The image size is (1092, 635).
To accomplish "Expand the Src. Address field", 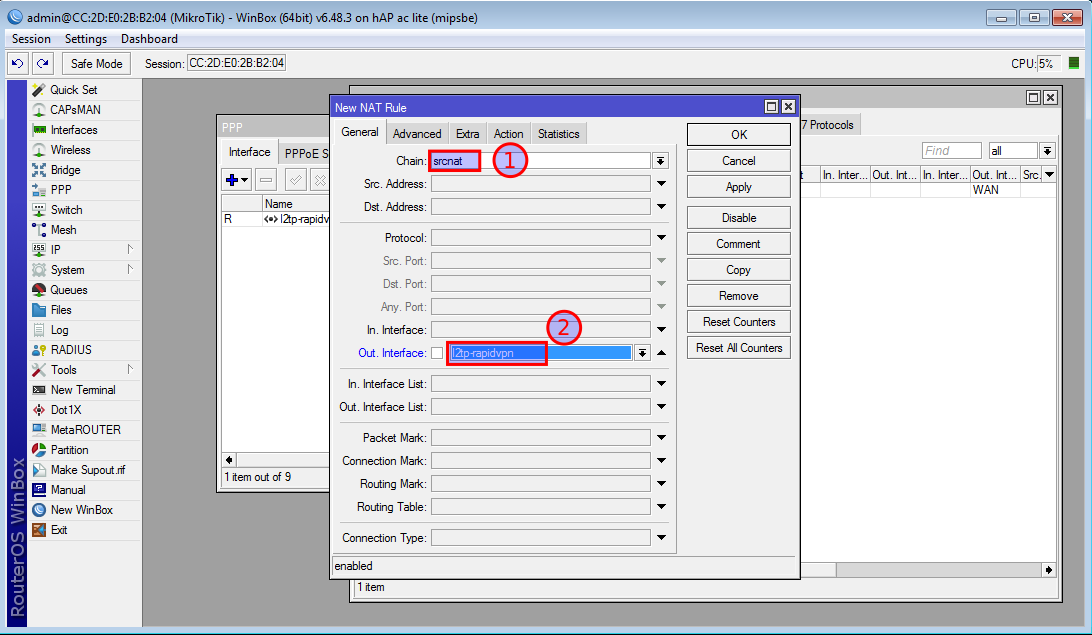I will (661, 184).
